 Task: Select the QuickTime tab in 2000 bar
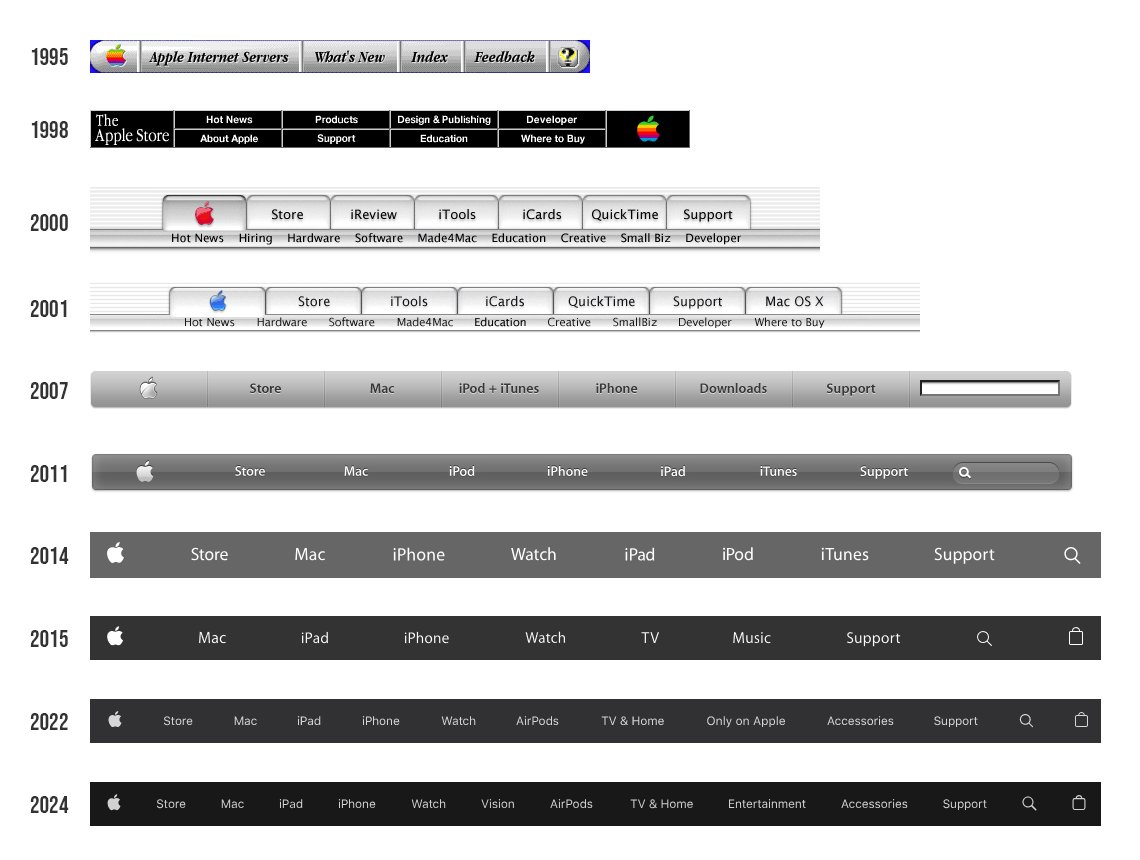(625, 214)
